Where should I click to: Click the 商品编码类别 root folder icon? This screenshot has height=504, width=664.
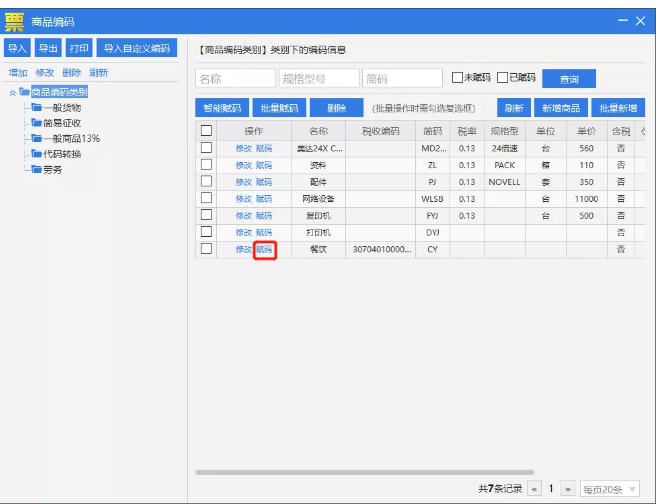tap(25, 91)
